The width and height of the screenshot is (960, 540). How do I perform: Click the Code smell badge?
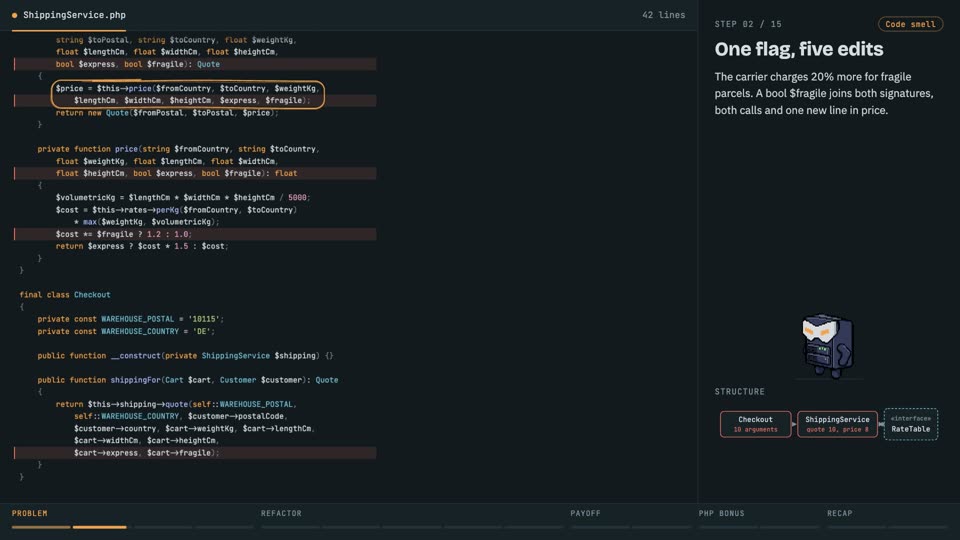(x=910, y=24)
